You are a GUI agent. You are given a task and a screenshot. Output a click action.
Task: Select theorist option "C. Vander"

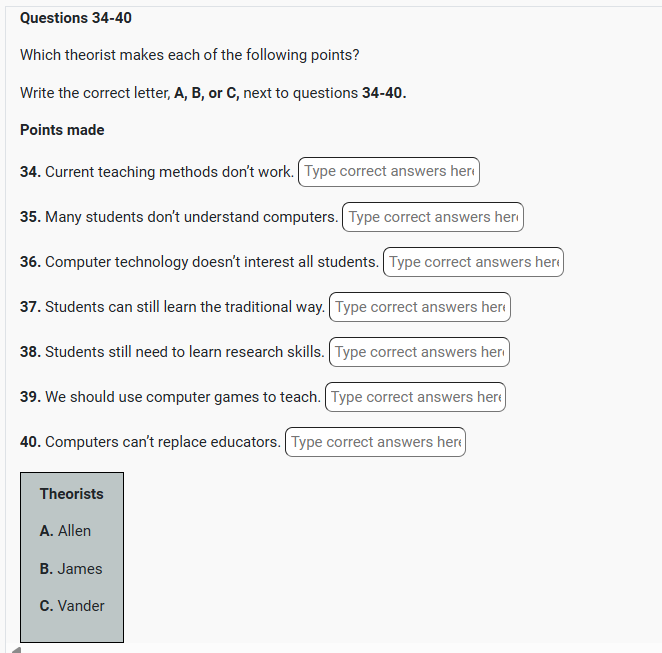click(72, 606)
